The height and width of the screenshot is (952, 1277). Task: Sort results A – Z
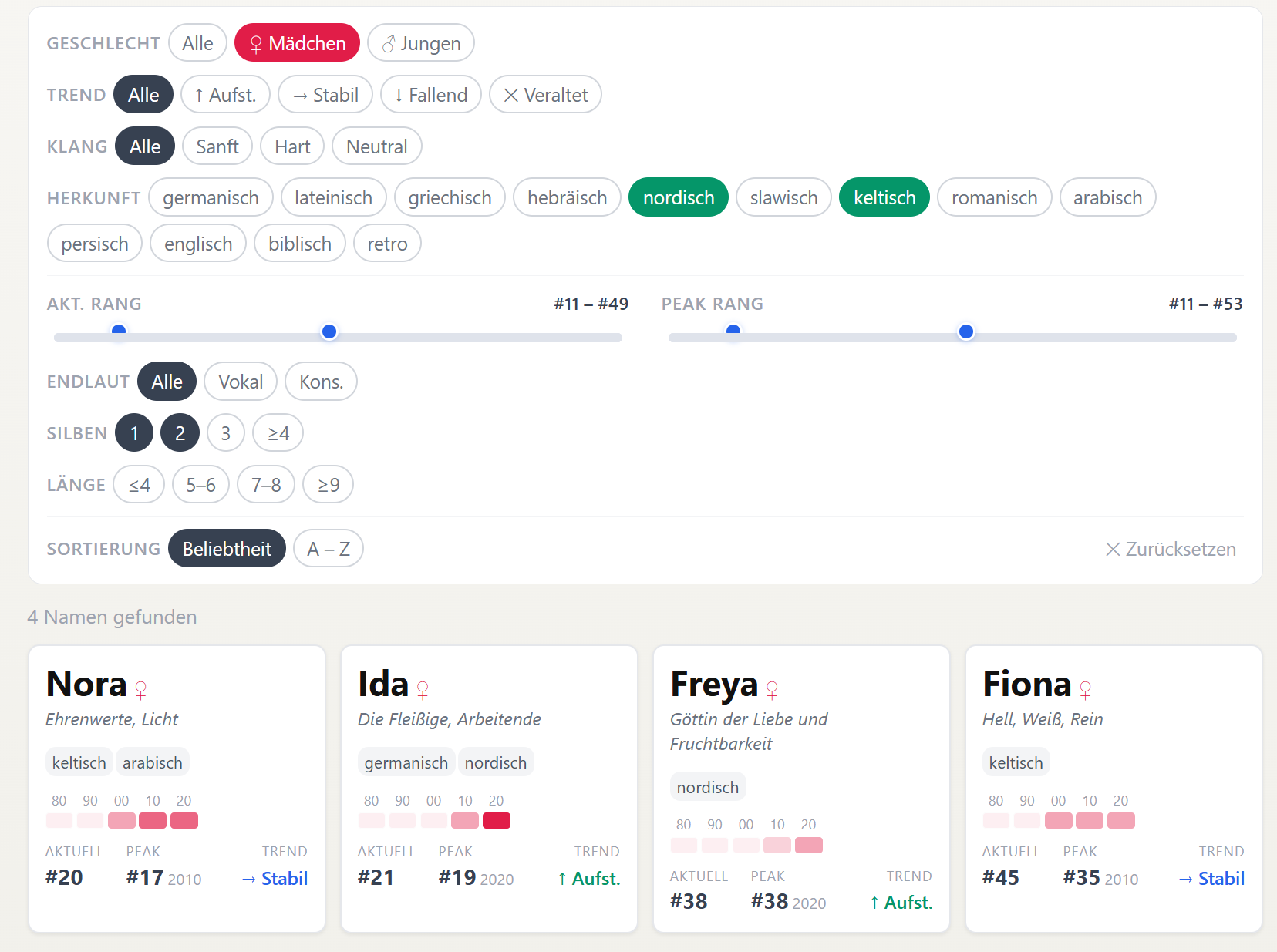coord(329,549)
